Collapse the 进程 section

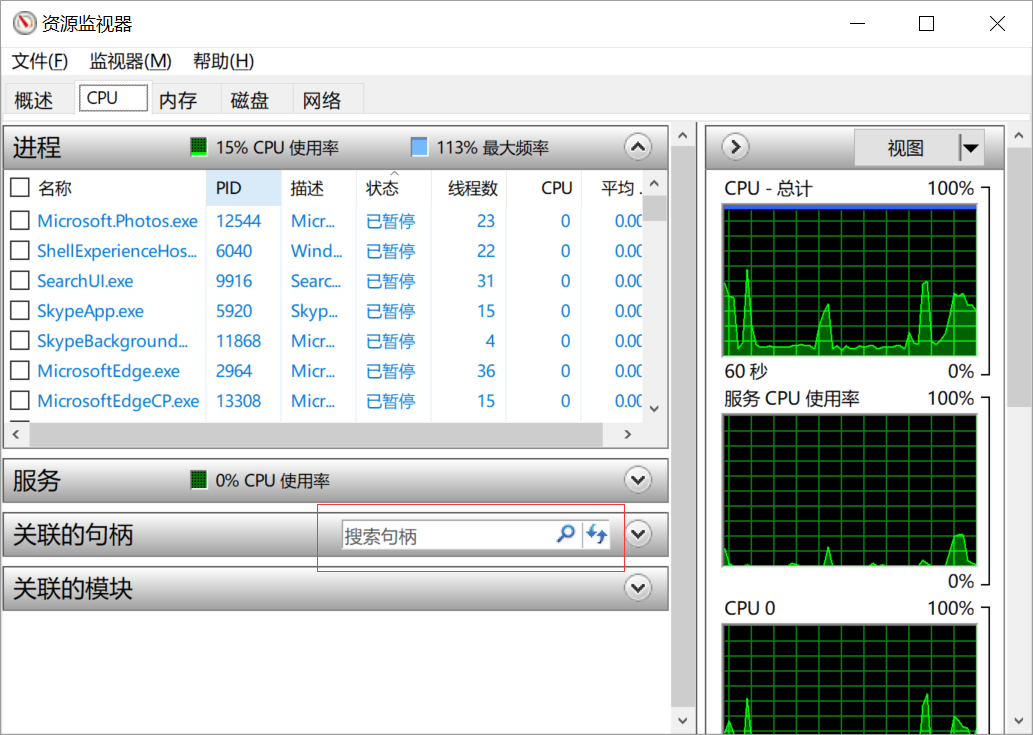[x=638, y=147]
